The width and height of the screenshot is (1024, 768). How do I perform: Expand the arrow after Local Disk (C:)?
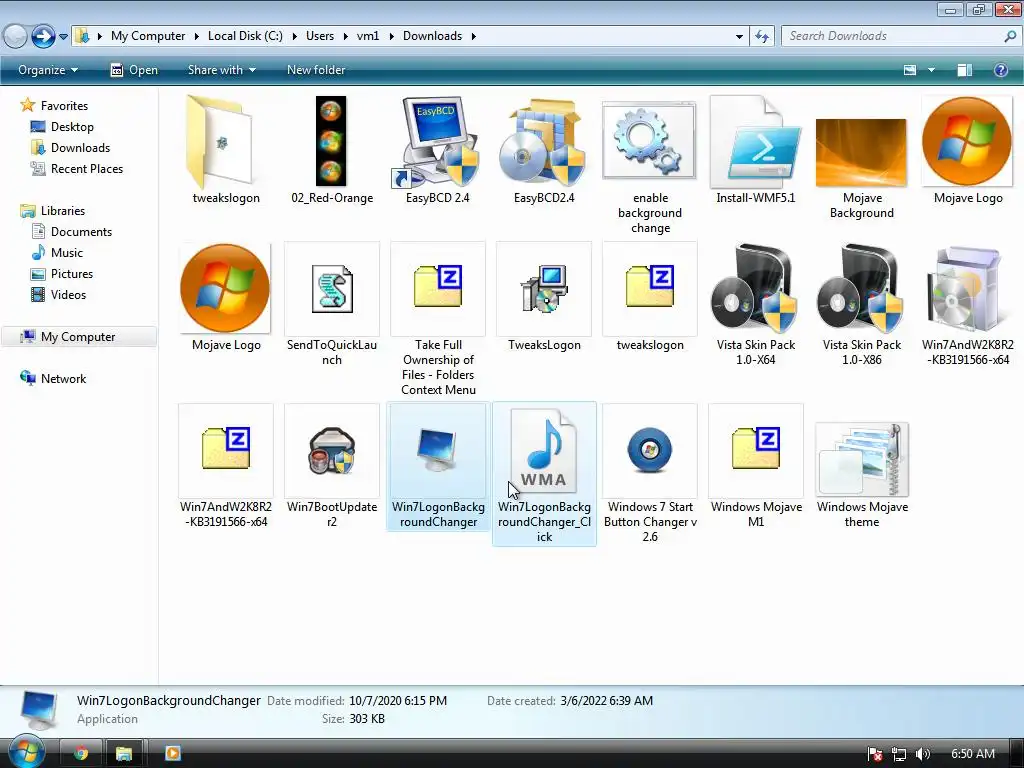[x=294, y=36]
